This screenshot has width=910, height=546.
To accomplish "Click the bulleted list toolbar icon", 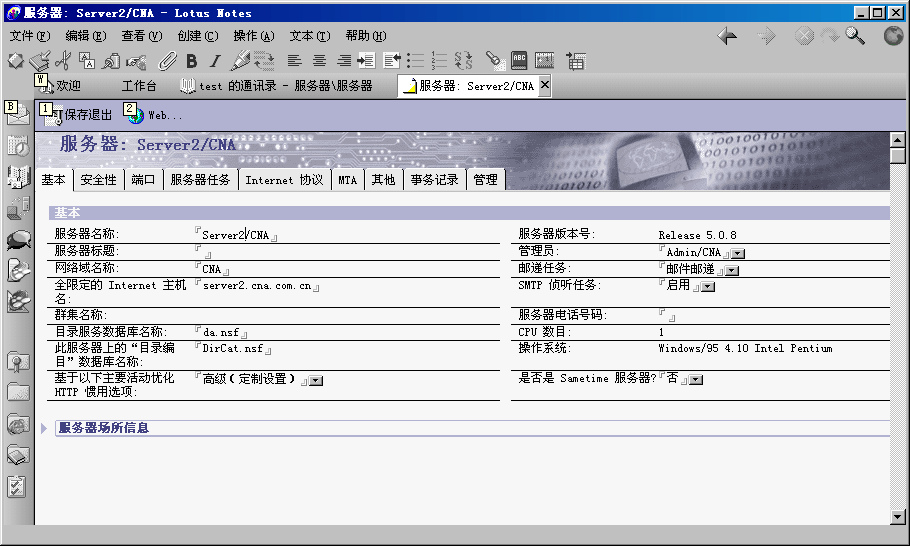I will point(415,61).
